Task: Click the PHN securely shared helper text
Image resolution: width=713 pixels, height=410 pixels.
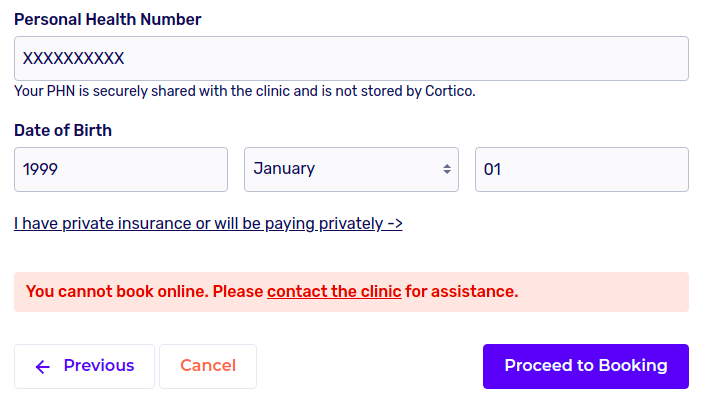Action: [245, 91]
